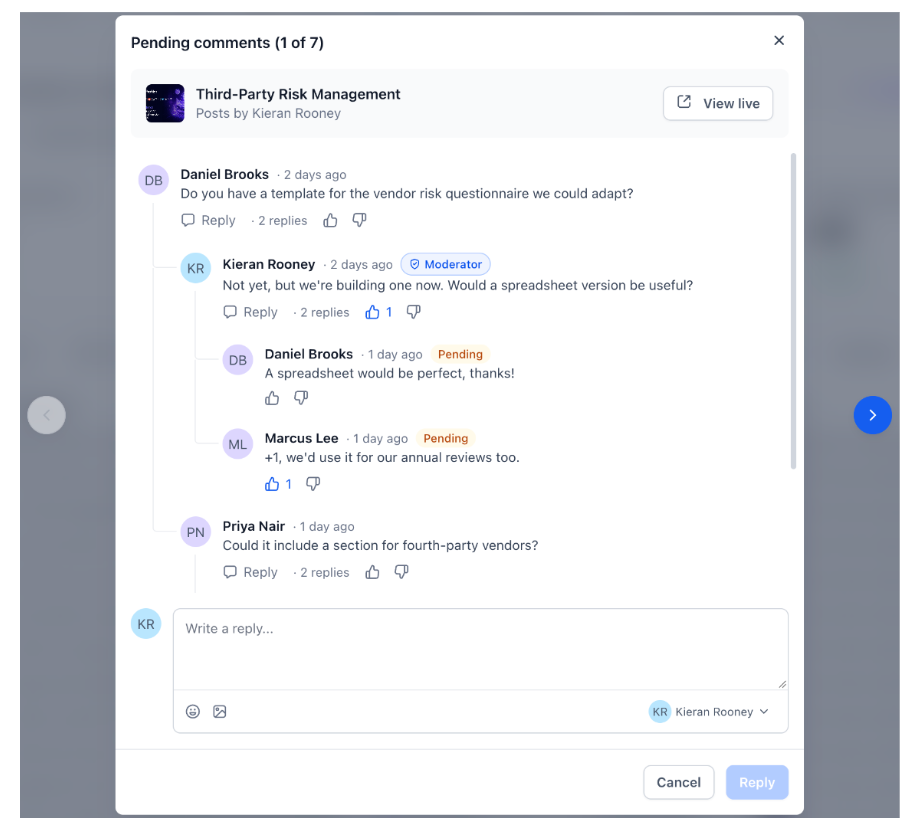Dislike Priya Nair's fourth-party vendors comment

click(401, 573)
